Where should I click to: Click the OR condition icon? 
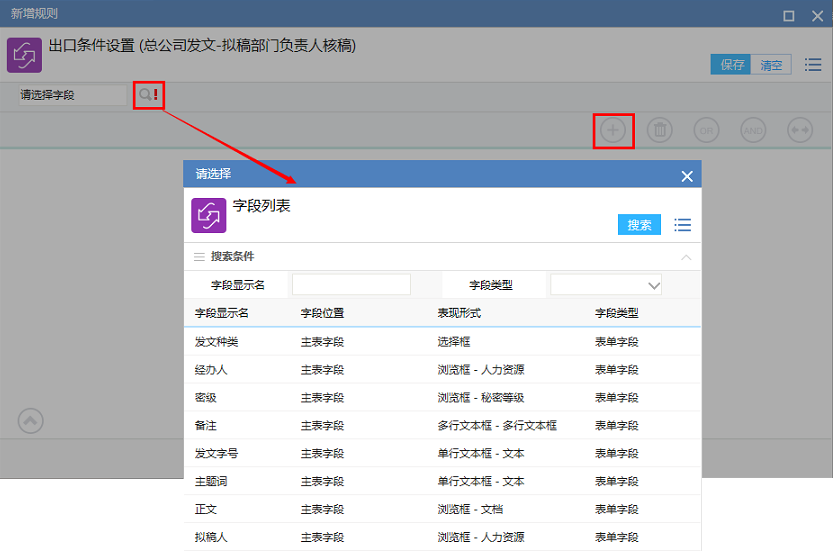point(707,130)
